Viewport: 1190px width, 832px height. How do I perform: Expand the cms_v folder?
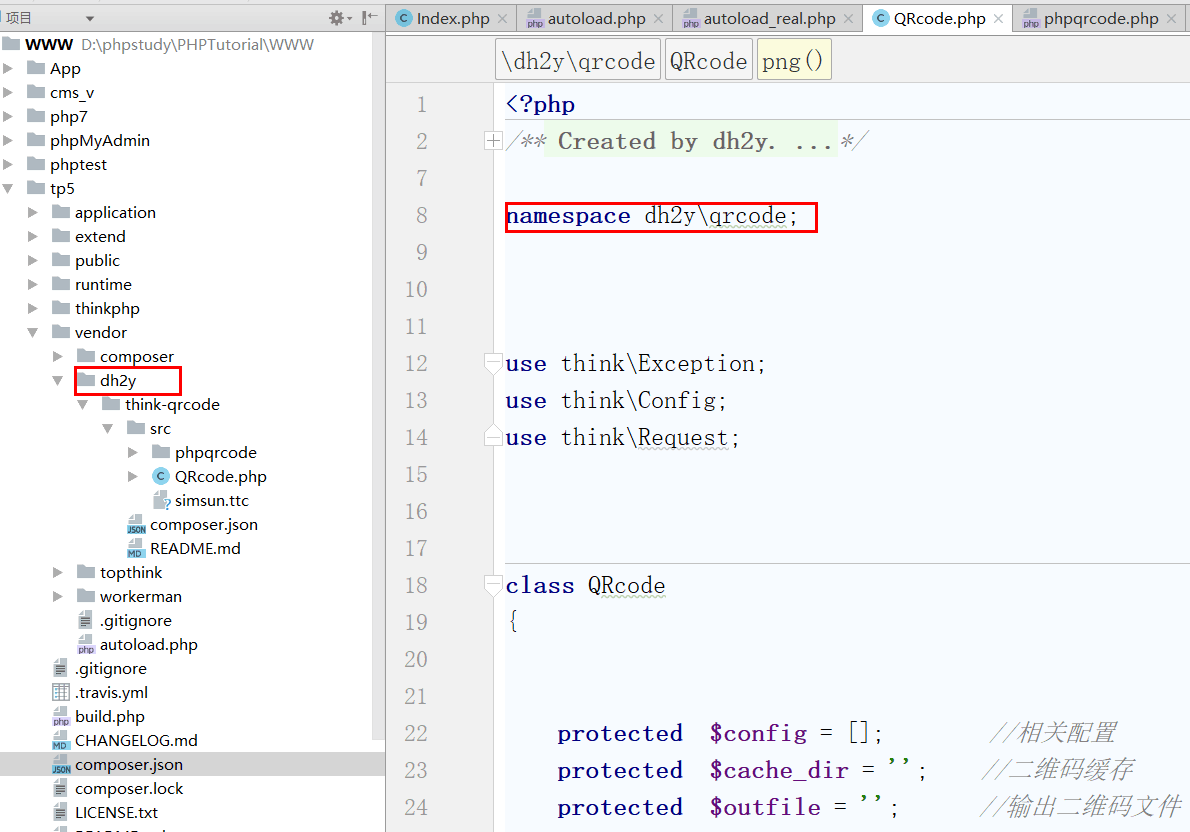[x=8, y=93]
